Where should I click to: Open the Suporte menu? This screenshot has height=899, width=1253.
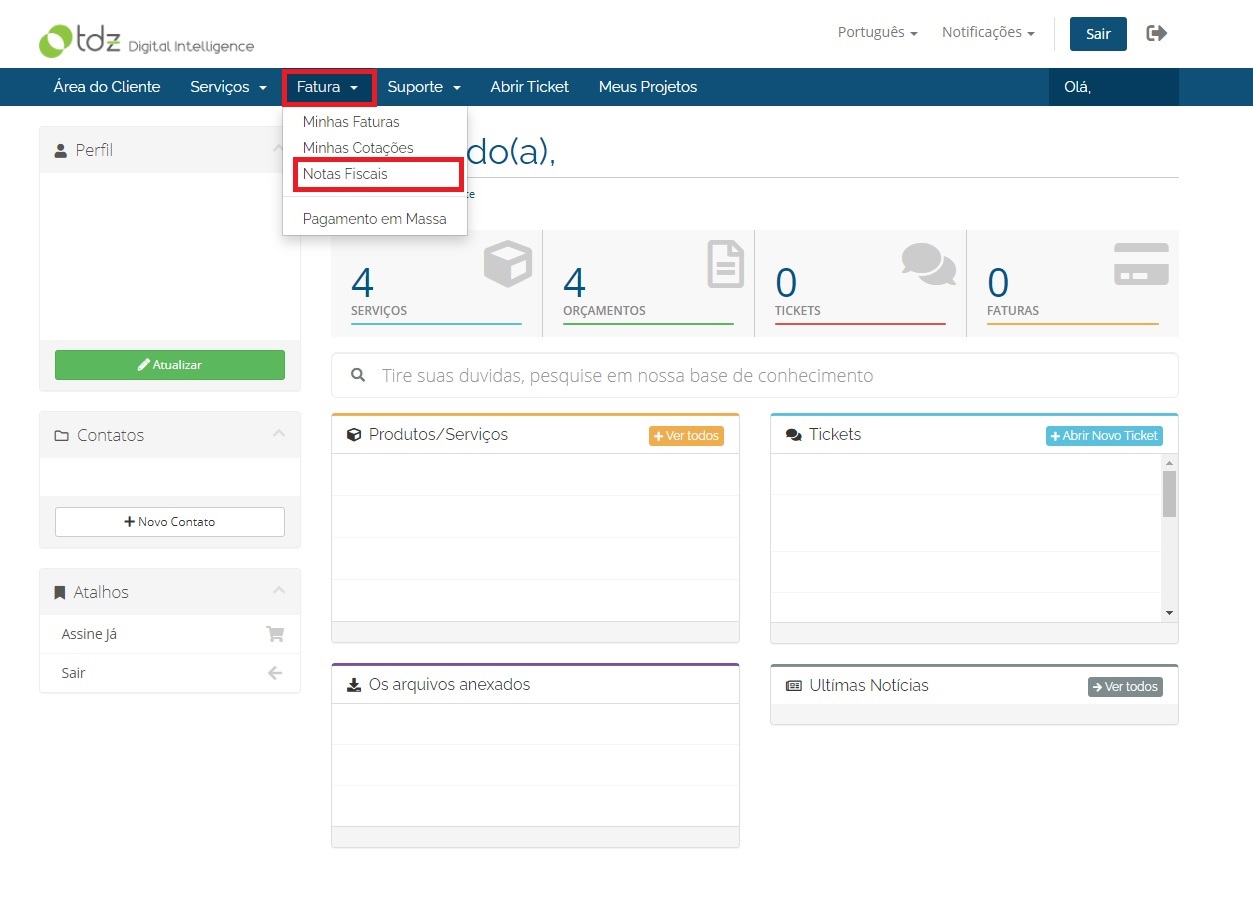424,87
